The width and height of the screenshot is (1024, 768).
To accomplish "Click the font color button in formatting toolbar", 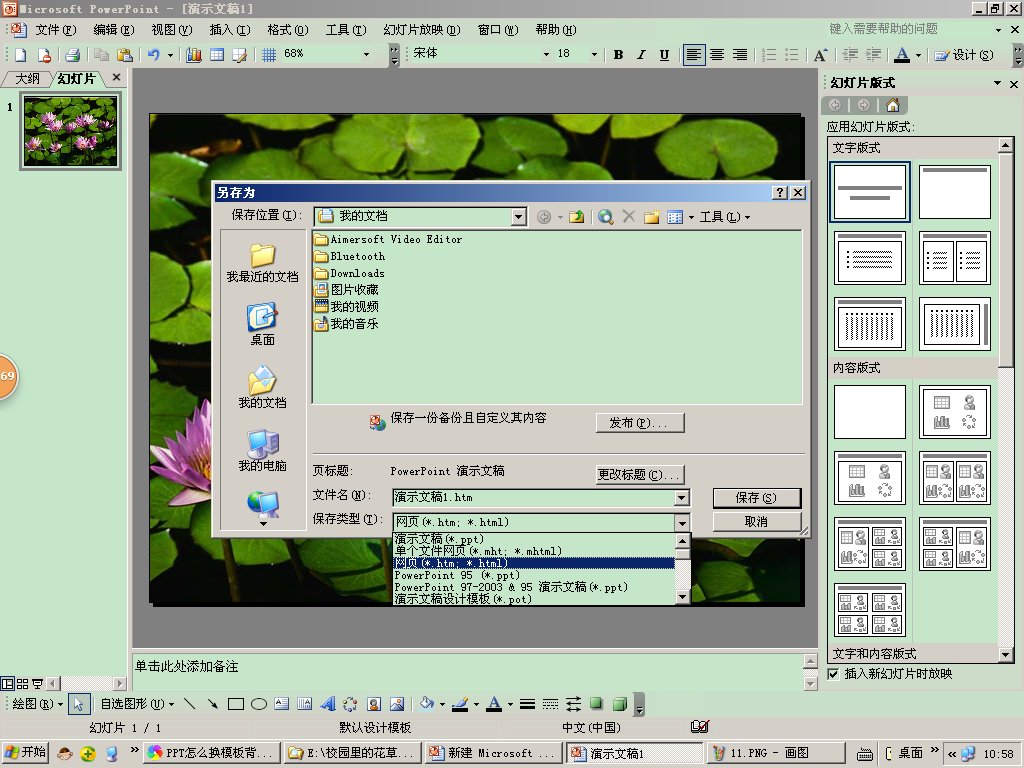I will click(902, 55).
